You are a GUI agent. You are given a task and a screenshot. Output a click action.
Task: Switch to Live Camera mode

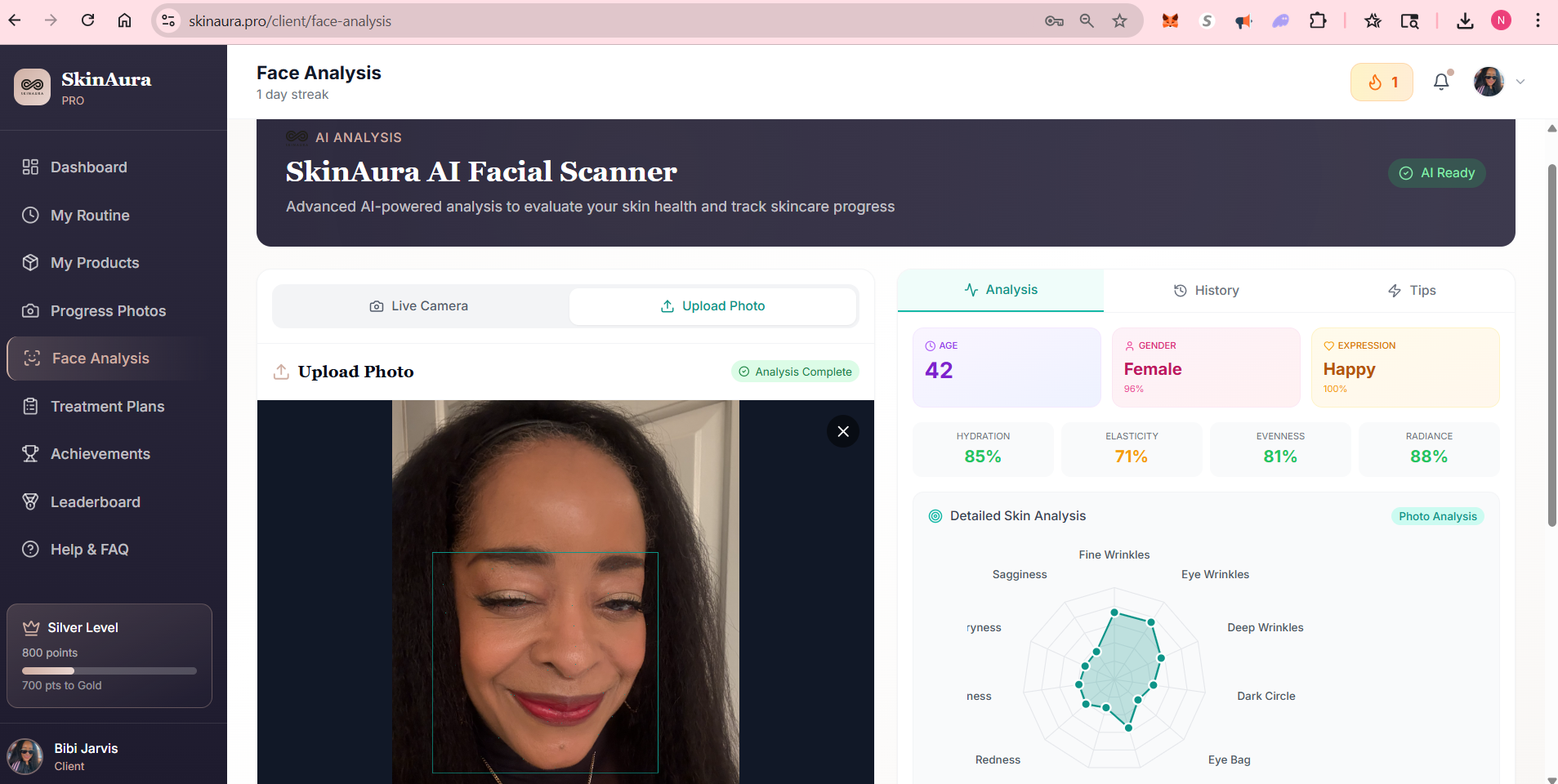tap(420, 306)
